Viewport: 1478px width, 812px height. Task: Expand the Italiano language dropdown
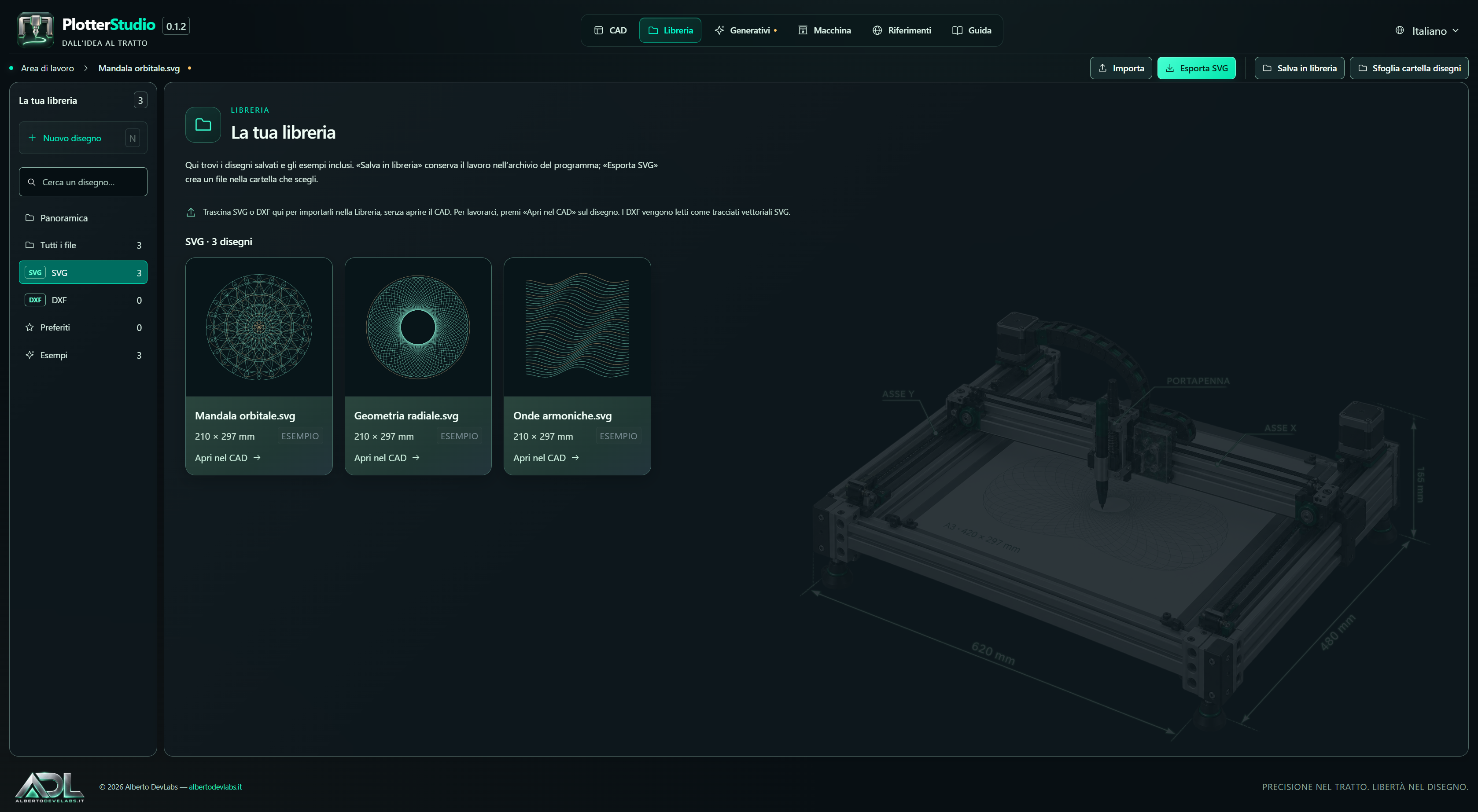click(x=1427, y=31)
